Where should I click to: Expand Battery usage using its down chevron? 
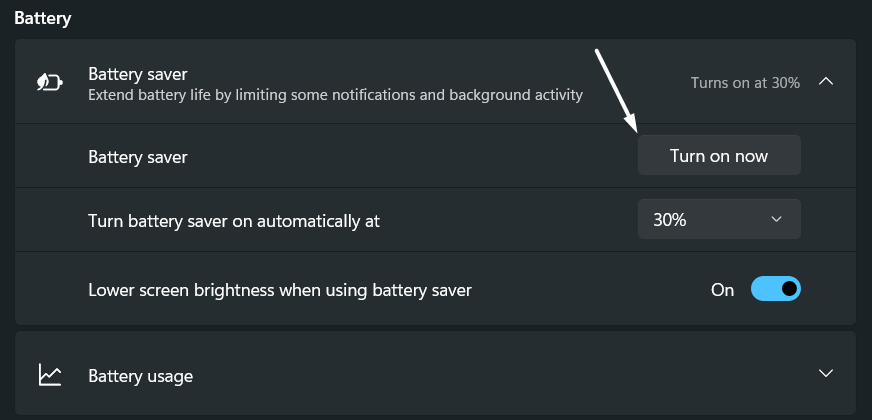[x=826, y=374]
